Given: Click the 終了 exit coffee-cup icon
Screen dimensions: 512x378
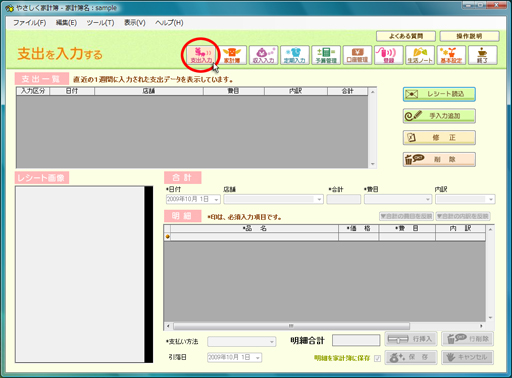Looking at the screenshot, I should coord(483,55).
